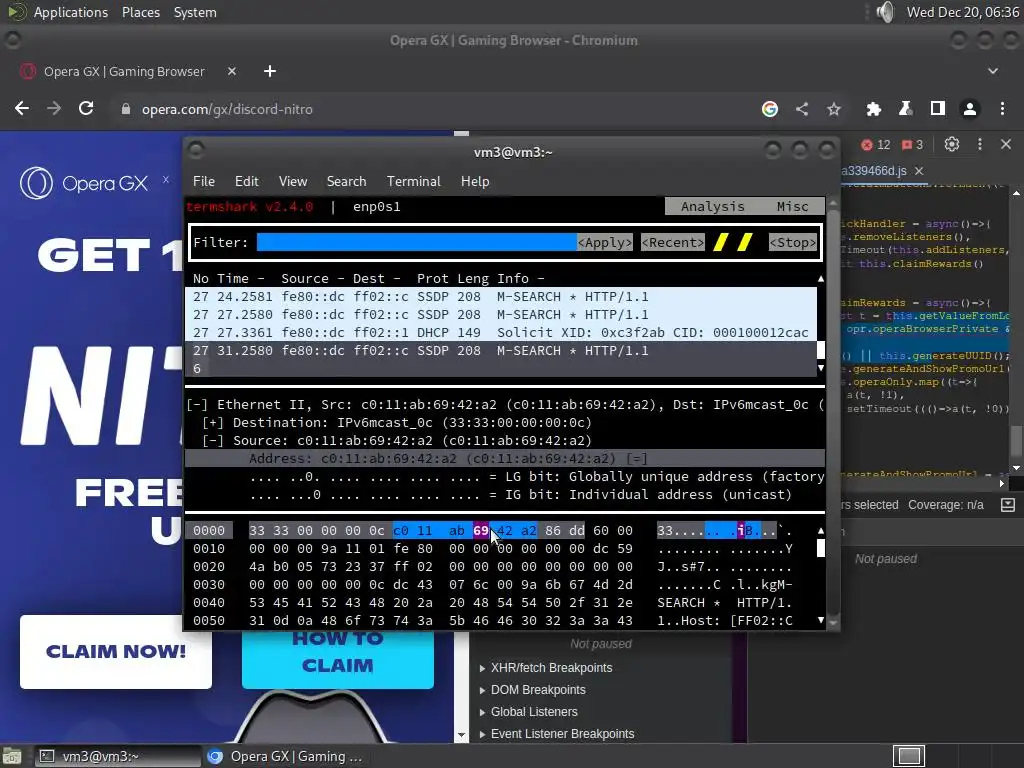Open the tab search chevron
Viewport: 1024px width, 768px height.
[x=993, y=71]
